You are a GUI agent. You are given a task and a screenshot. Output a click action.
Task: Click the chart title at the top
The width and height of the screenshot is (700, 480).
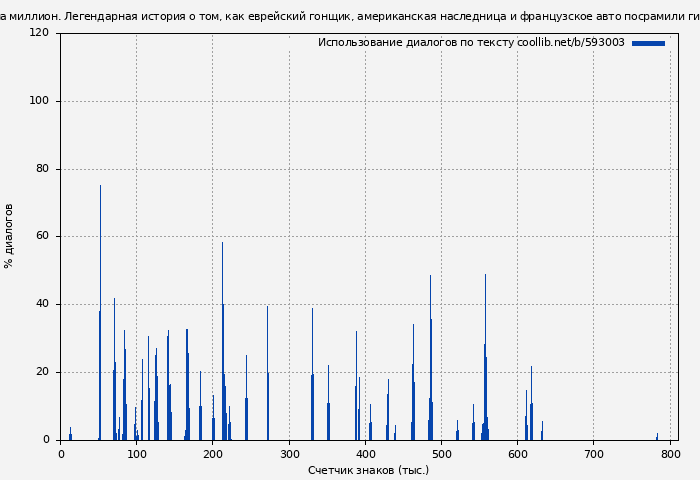tap(350, 16)
